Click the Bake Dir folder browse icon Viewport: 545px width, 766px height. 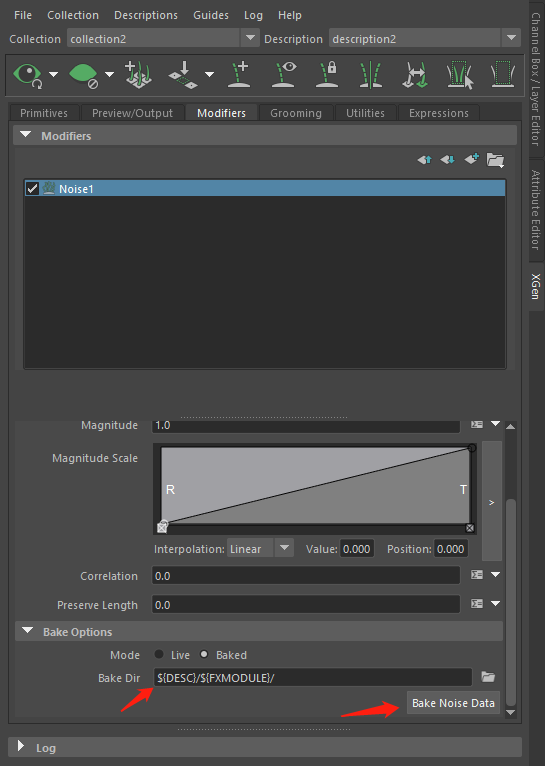pos(488,677)
